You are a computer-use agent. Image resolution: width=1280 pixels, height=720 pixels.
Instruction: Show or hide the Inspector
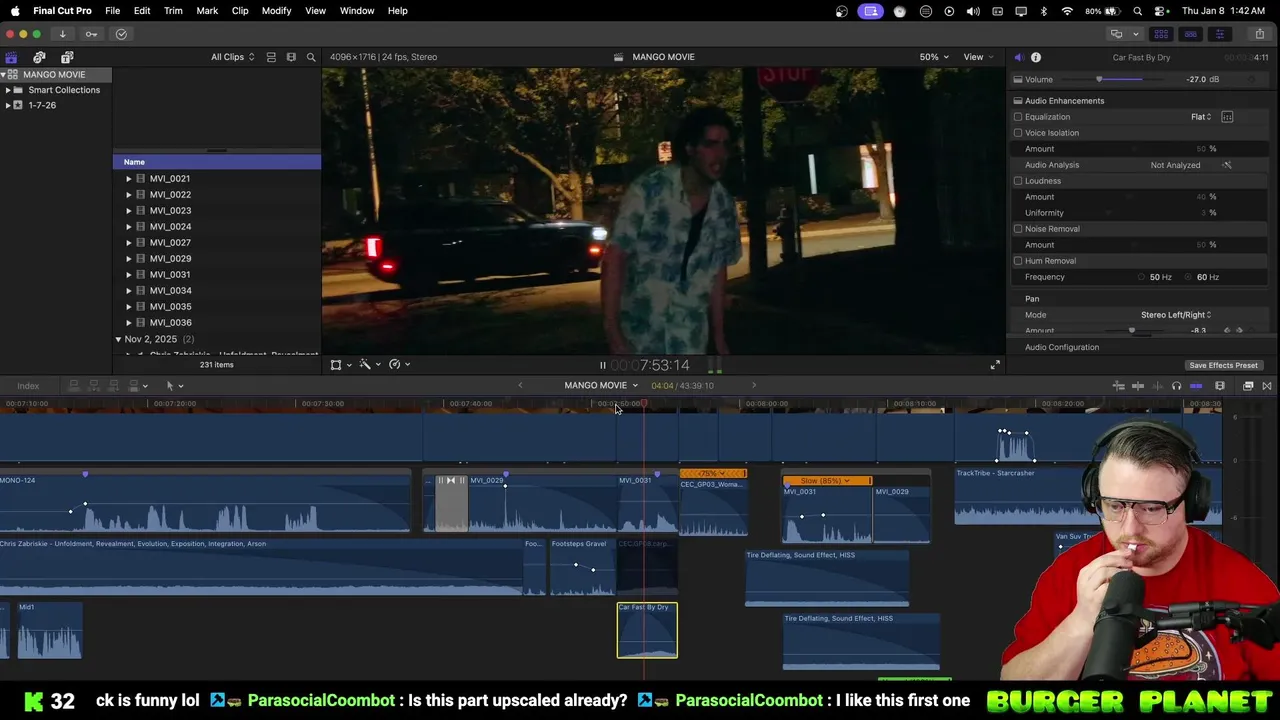tap(1219, 34)
